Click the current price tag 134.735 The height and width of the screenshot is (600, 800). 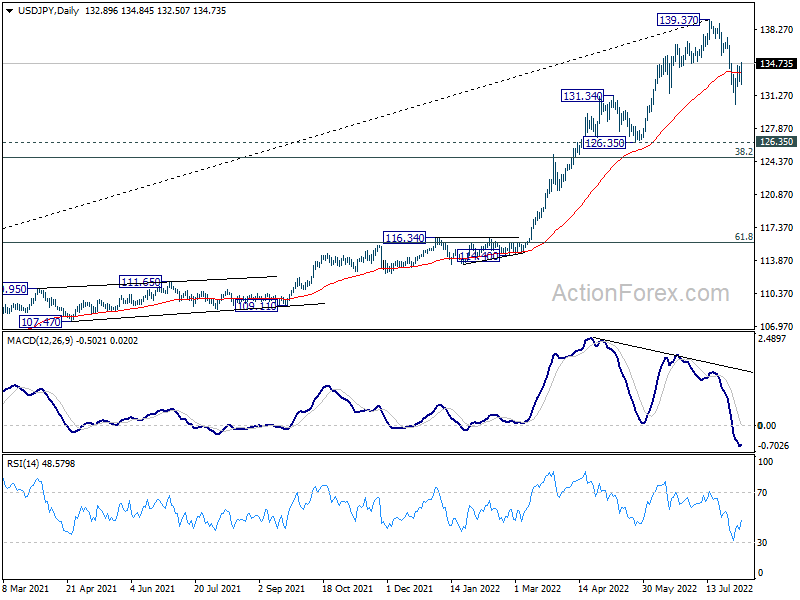[777, 64]
